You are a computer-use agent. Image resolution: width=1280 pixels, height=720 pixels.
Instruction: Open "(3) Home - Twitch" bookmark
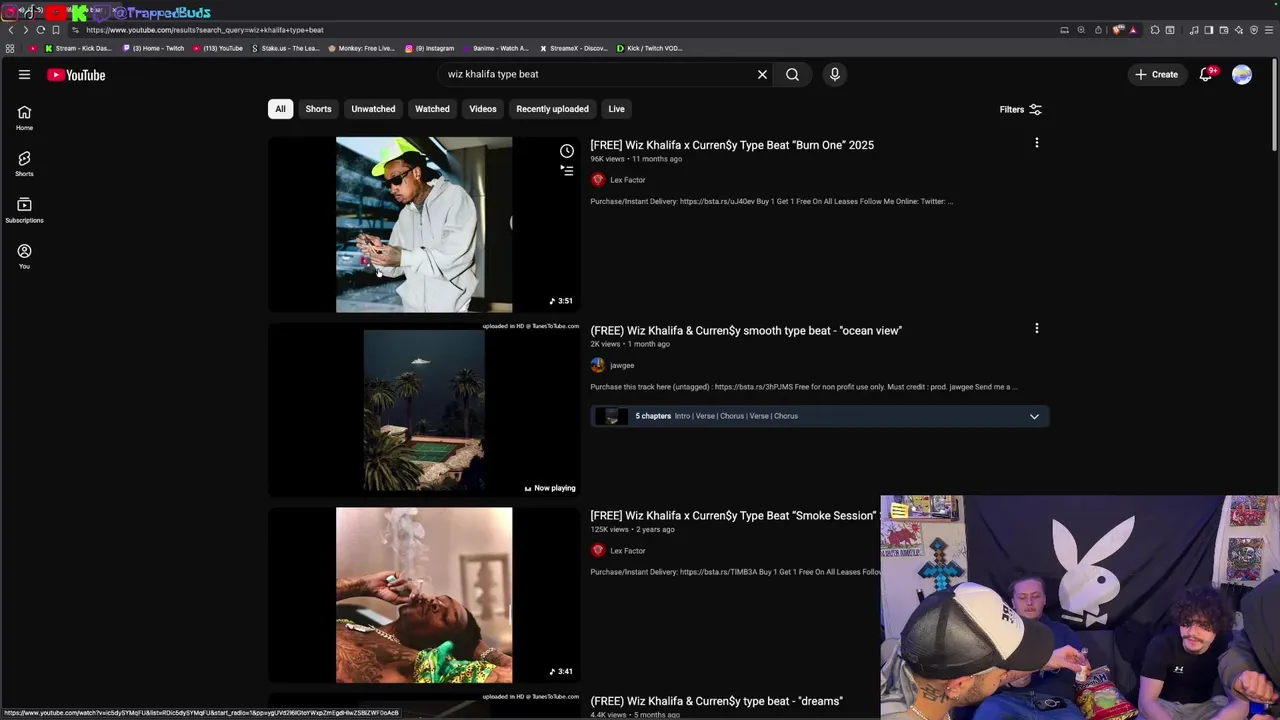coord(153,48)
